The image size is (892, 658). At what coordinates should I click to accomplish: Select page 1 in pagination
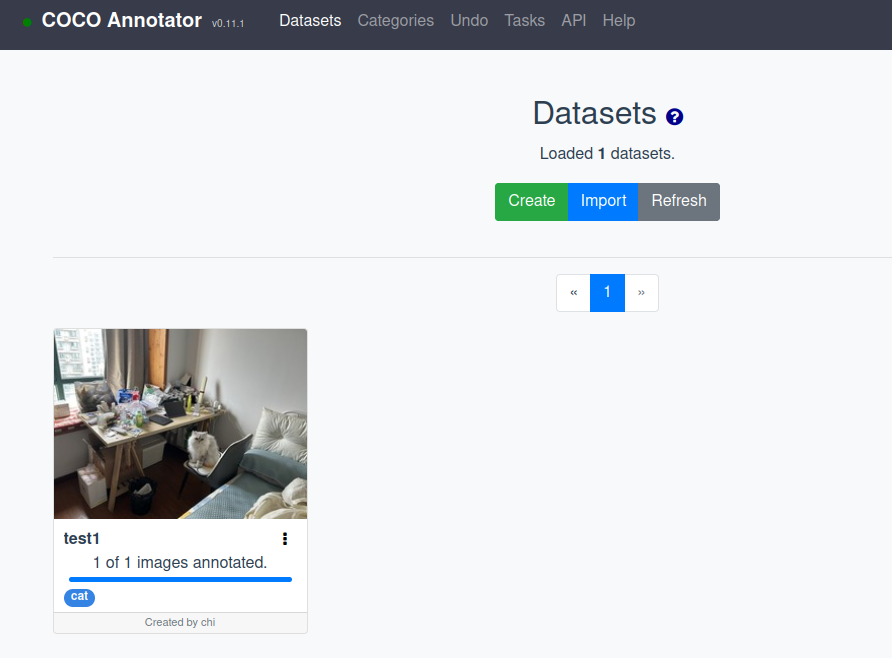(x=607, y=293)
